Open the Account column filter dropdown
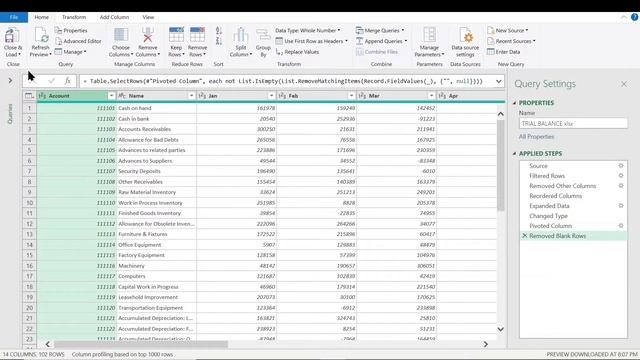The image size is (640, 360). click(x=111, y=96)
